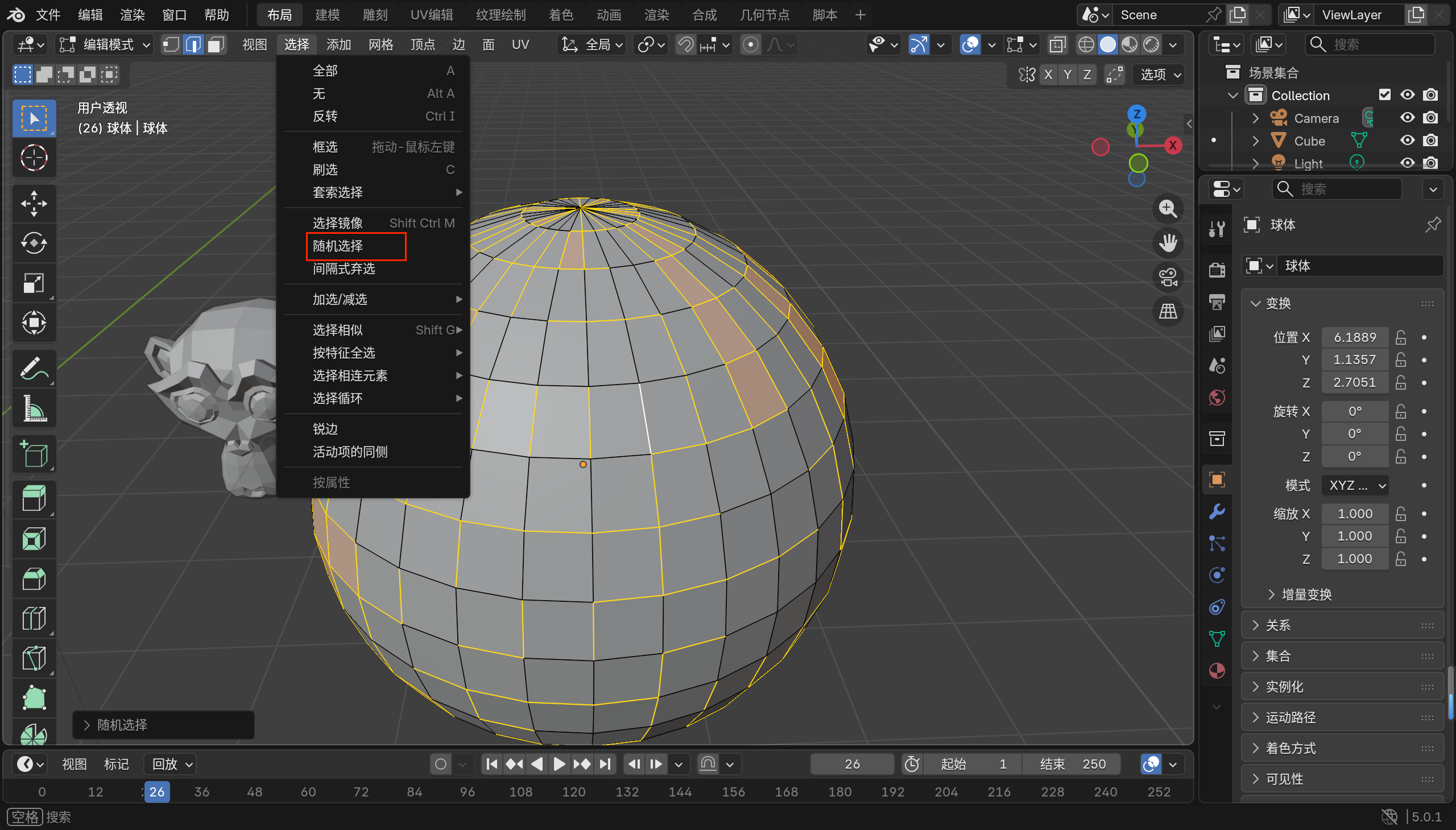
Task: Click 间隔式弃选 in select menu
Action: [344, 269]
